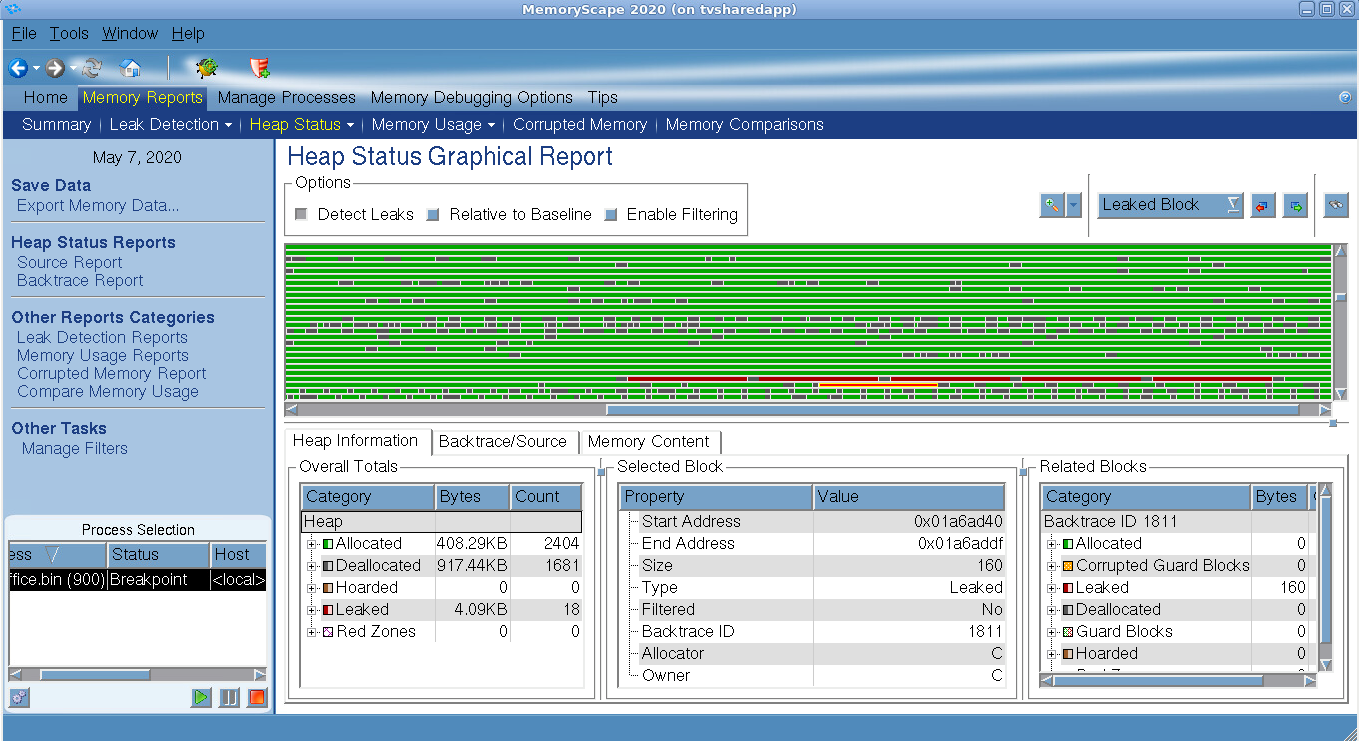
Task: Go back with the blue back arrow
Action: coord(18,68)
